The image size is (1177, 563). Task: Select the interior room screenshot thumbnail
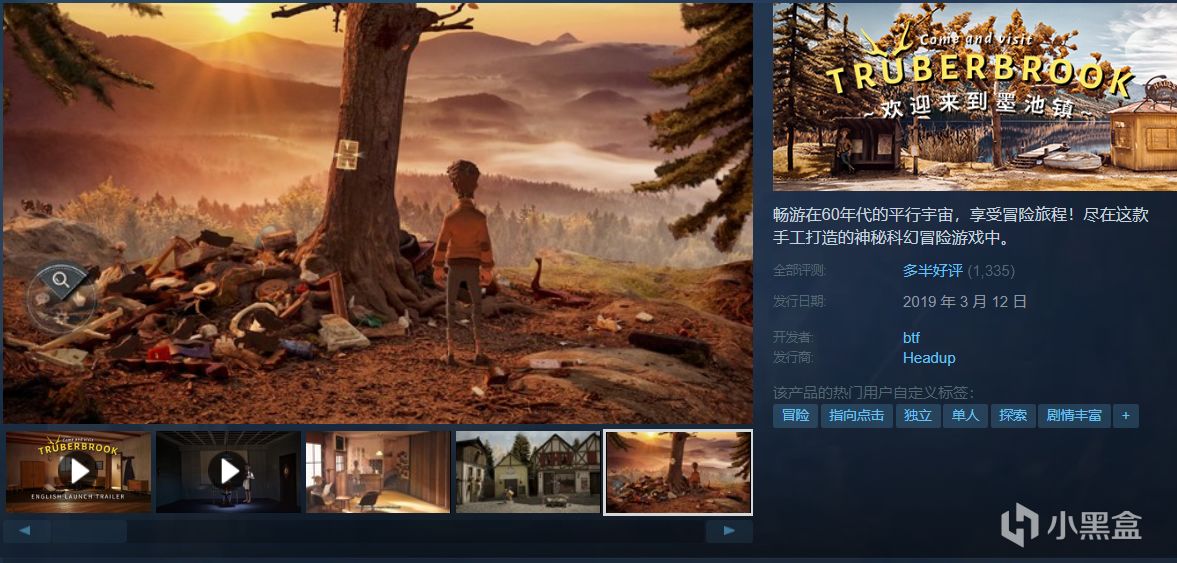[378, 471]
